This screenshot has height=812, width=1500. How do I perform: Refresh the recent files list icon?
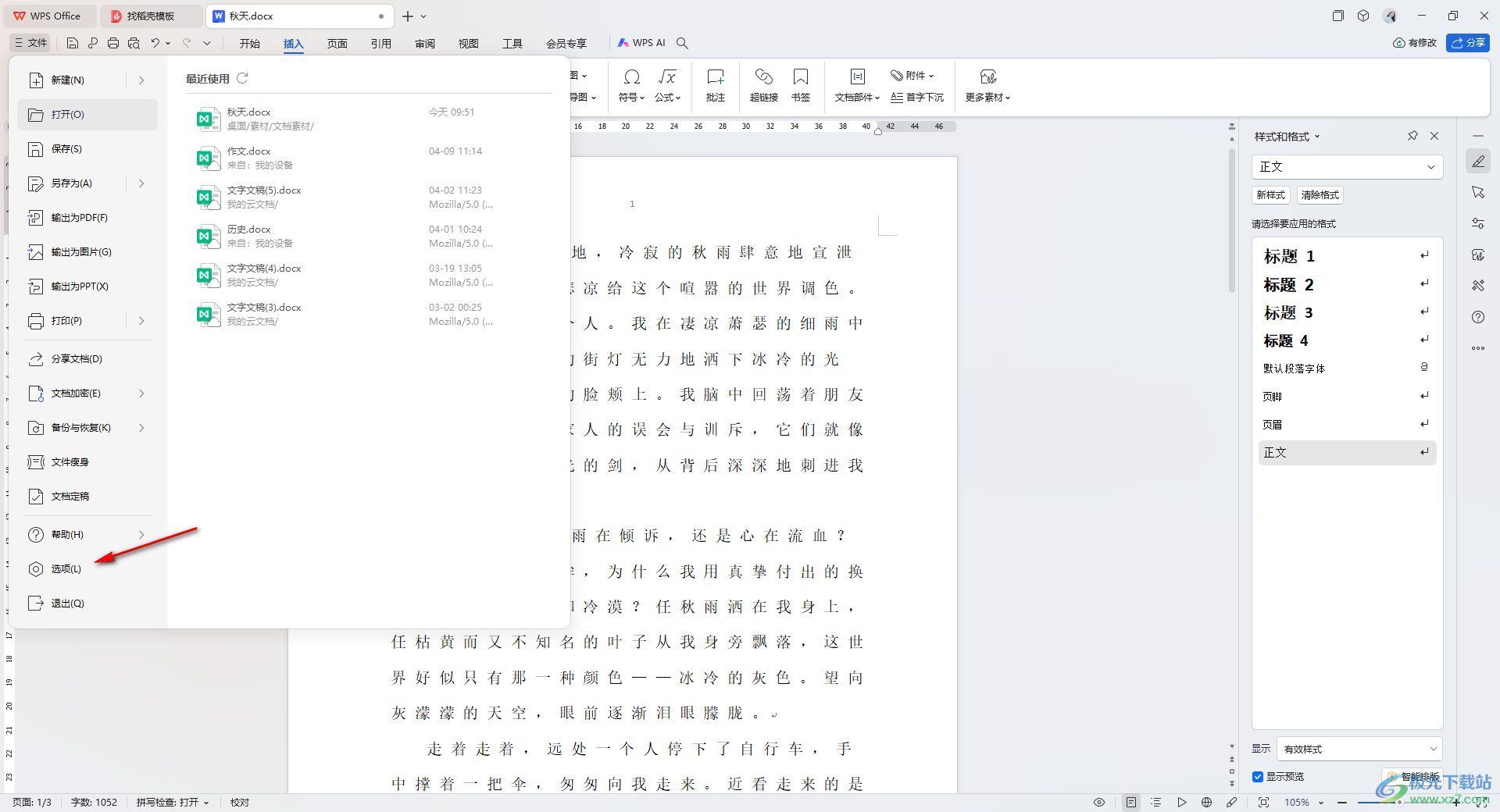pos(242,78)
